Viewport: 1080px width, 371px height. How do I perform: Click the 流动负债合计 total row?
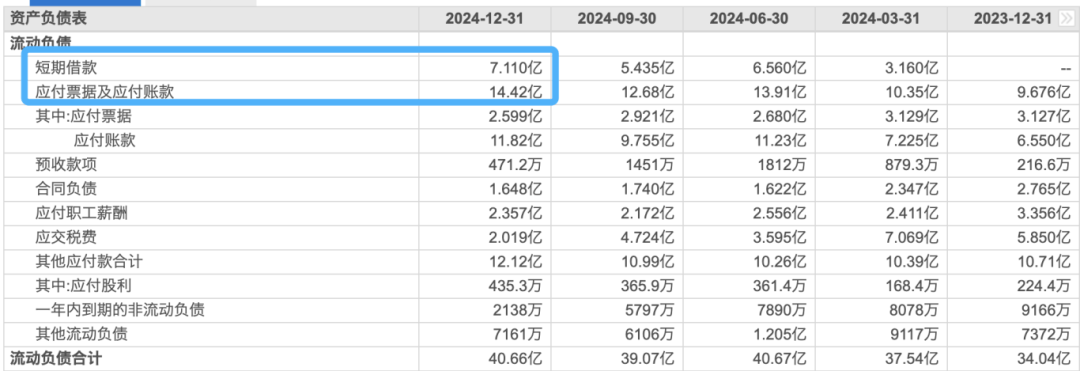(540, 359)
